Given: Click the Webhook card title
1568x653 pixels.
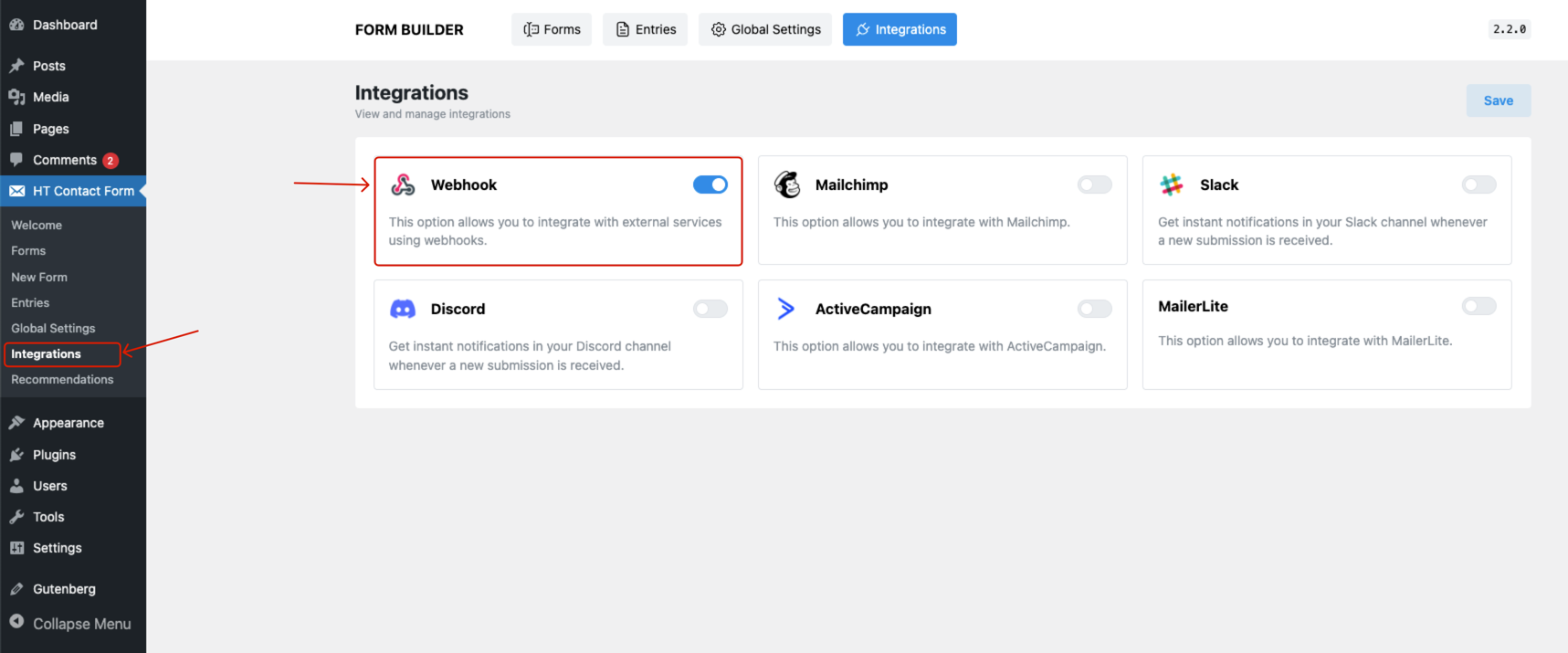Looking at the screenshot, I should tap(464, 184).
